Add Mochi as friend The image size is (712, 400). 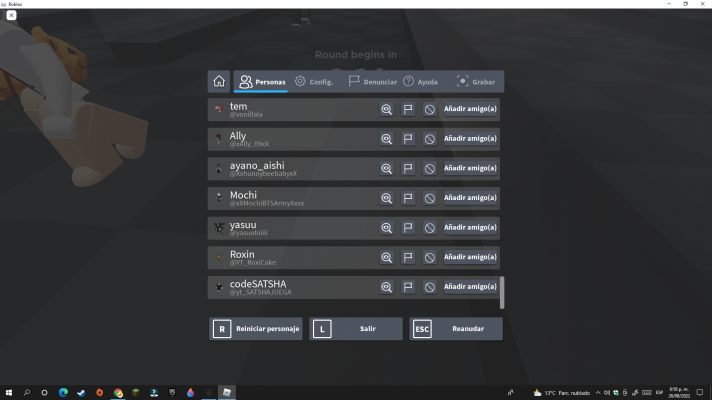tap(470, 198)
